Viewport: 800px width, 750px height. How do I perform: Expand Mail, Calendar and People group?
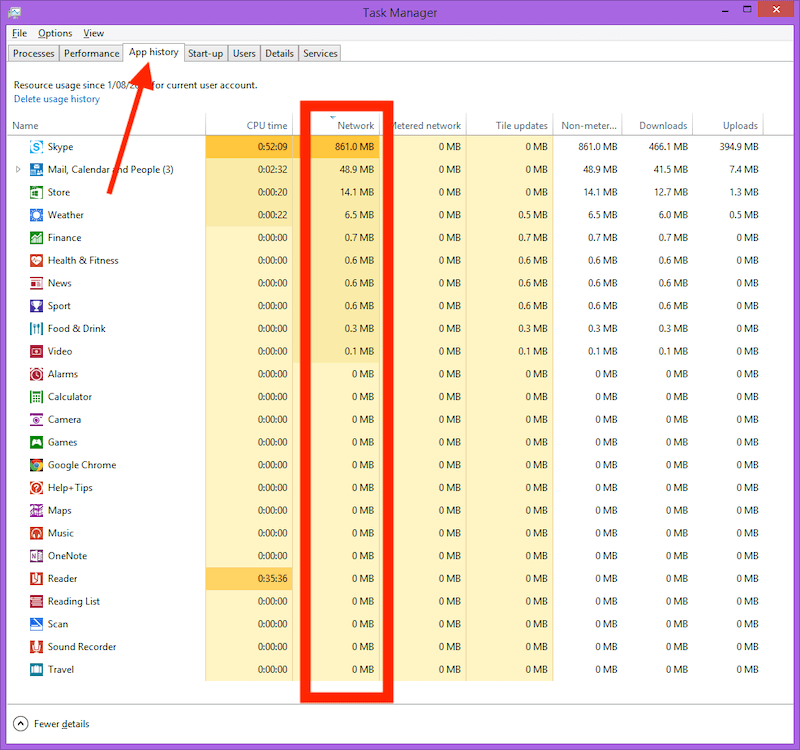point(18,170)
